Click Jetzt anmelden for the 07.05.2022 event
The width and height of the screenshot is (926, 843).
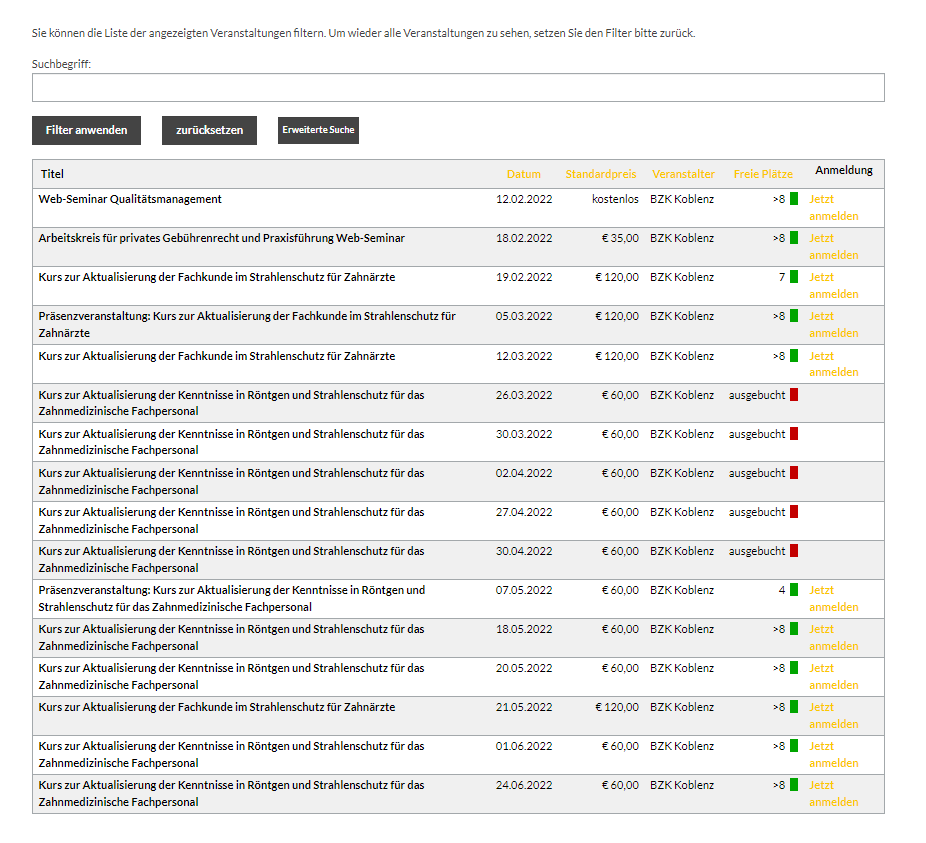pyautogui.click(x=833, y=598)
